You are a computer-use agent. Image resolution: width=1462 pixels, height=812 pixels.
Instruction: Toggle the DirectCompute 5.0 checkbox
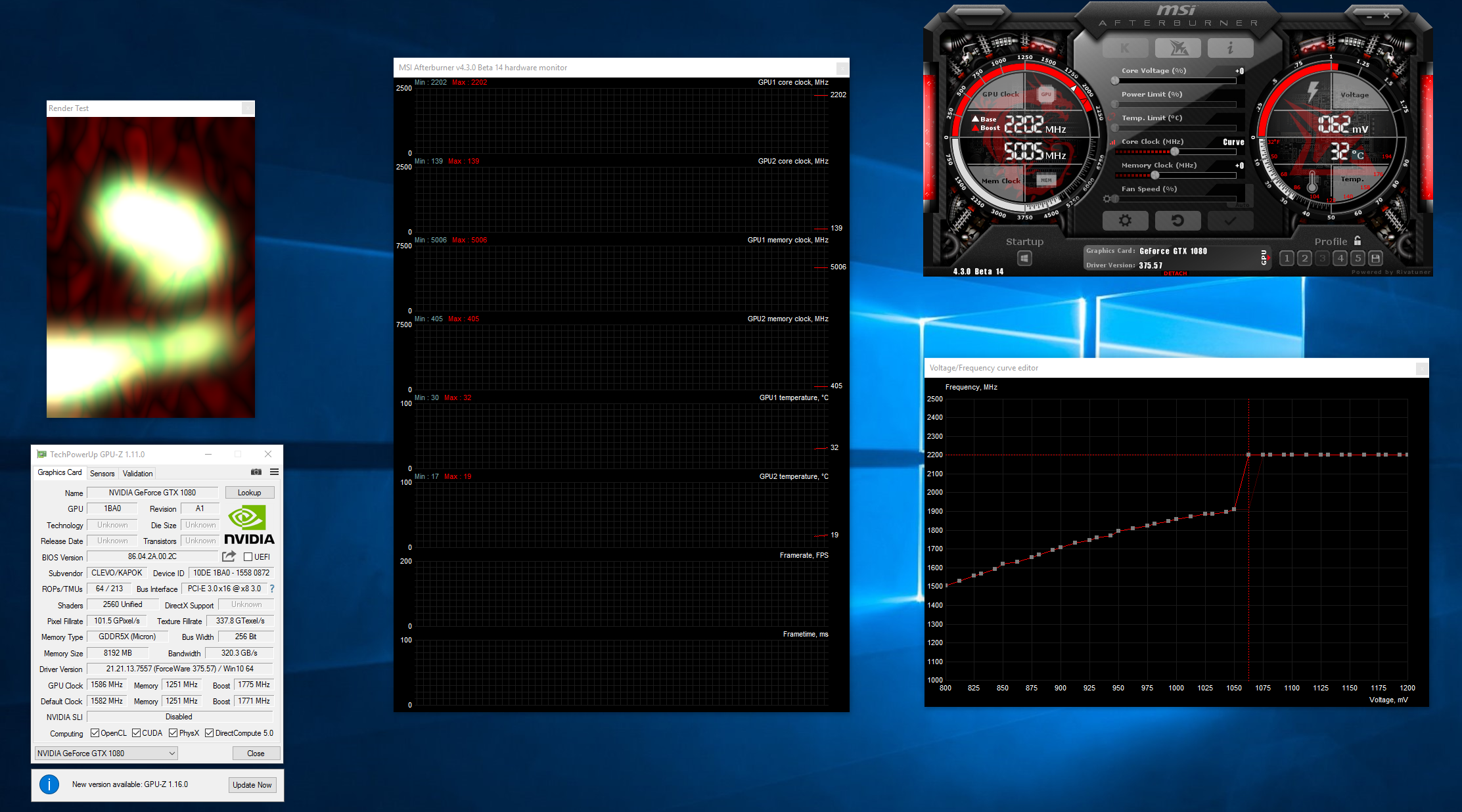pos(209,733)
